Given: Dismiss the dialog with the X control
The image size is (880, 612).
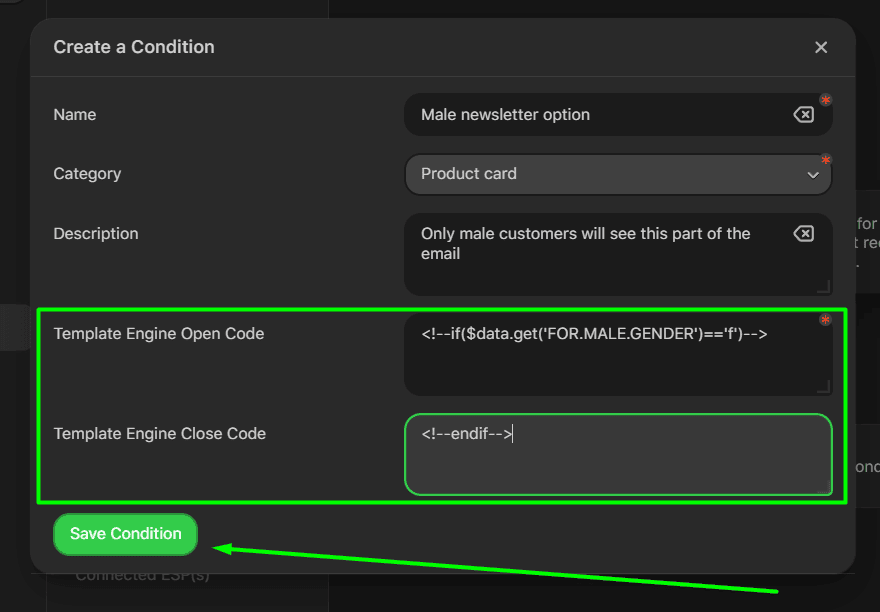Looking at the screenshot, I should point(821,47).
